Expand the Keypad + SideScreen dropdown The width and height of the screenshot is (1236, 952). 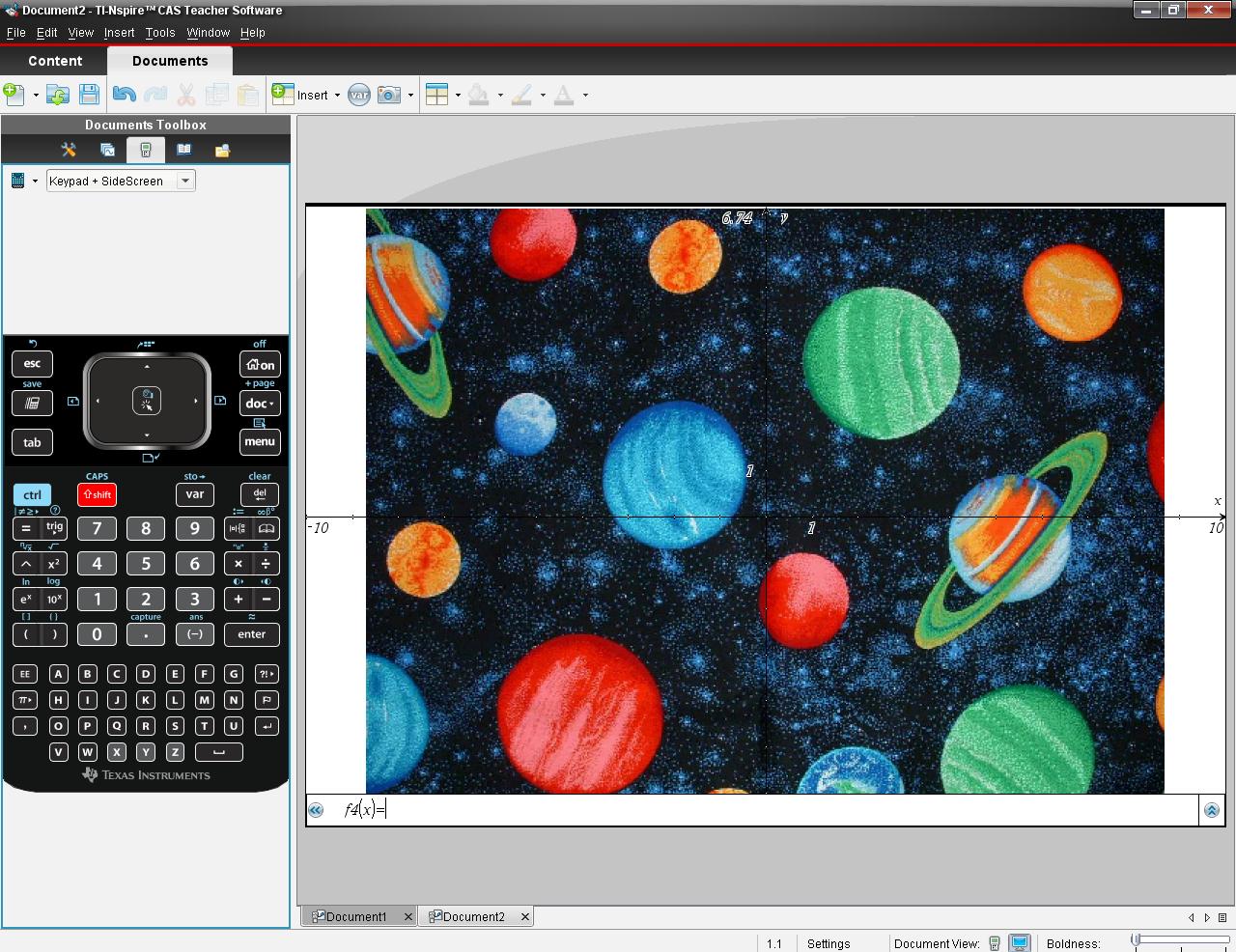tap(185, 181)
